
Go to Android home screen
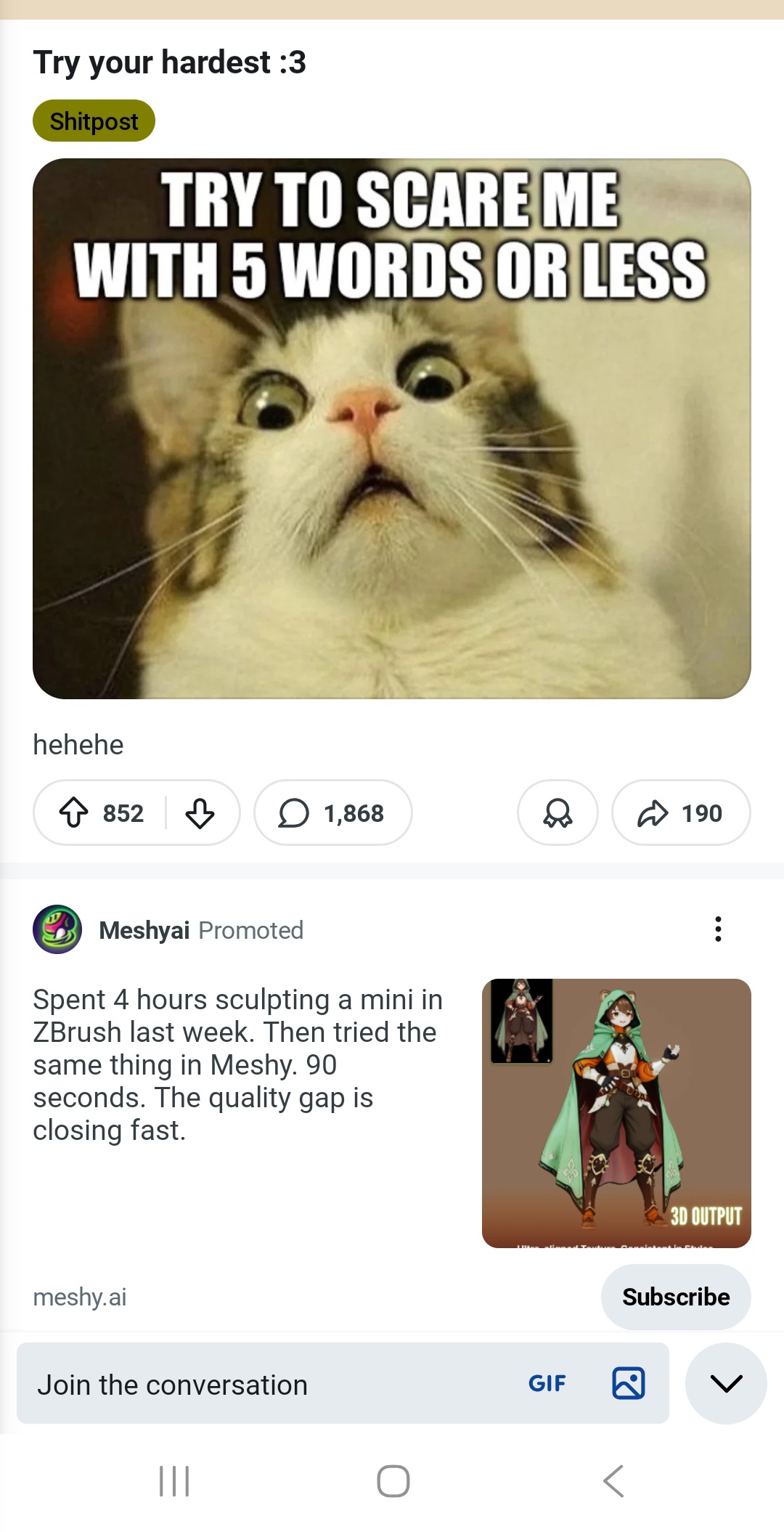[x=393, y=1481]
